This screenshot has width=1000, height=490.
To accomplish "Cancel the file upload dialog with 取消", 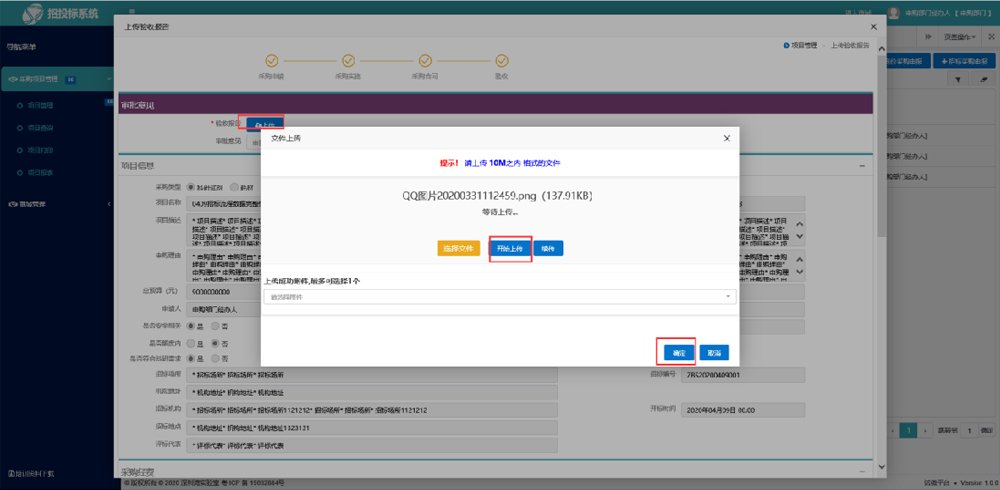I will tap(714, 353).
